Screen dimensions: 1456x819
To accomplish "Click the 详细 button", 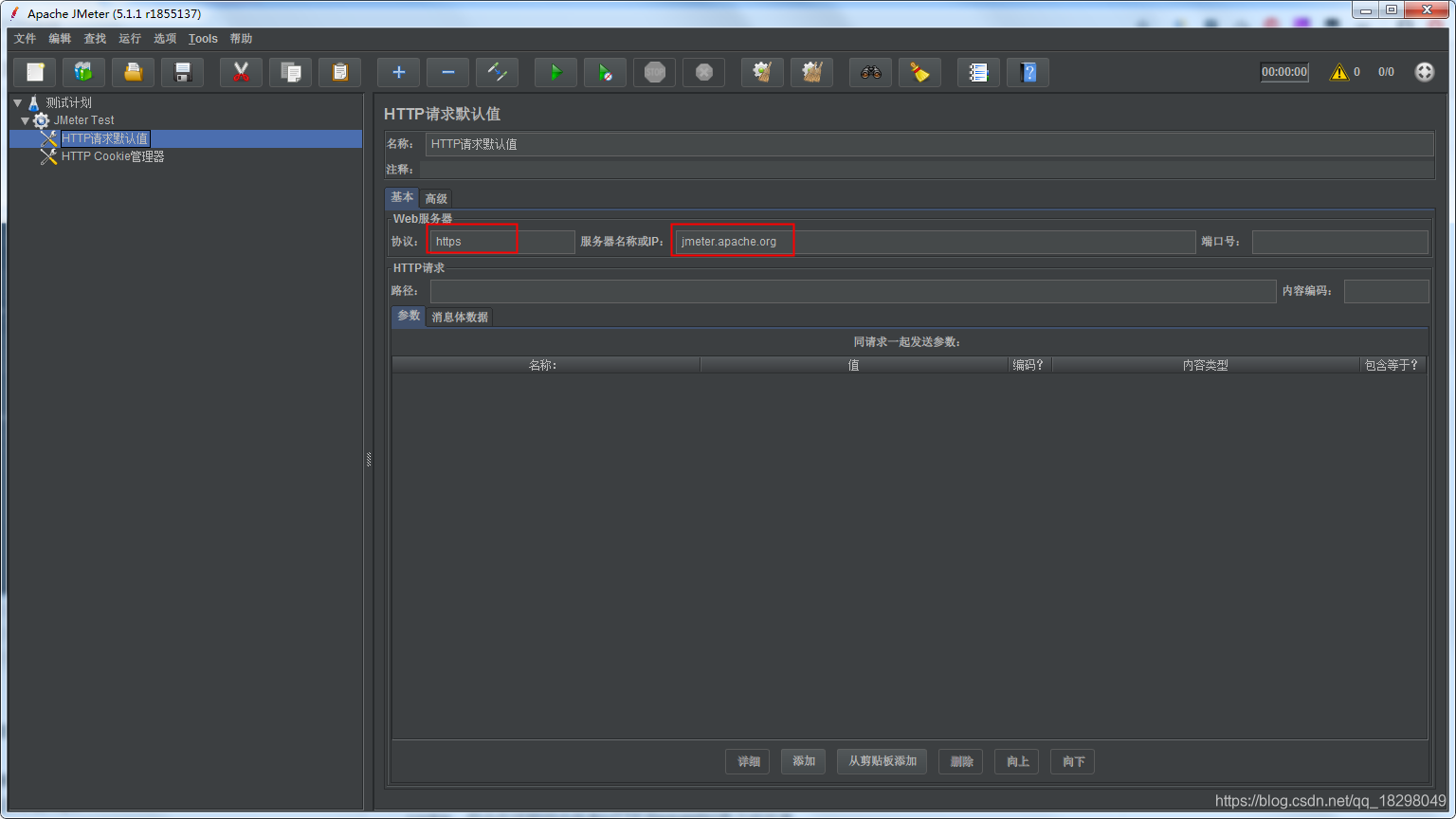I will [x=749, y=761].
